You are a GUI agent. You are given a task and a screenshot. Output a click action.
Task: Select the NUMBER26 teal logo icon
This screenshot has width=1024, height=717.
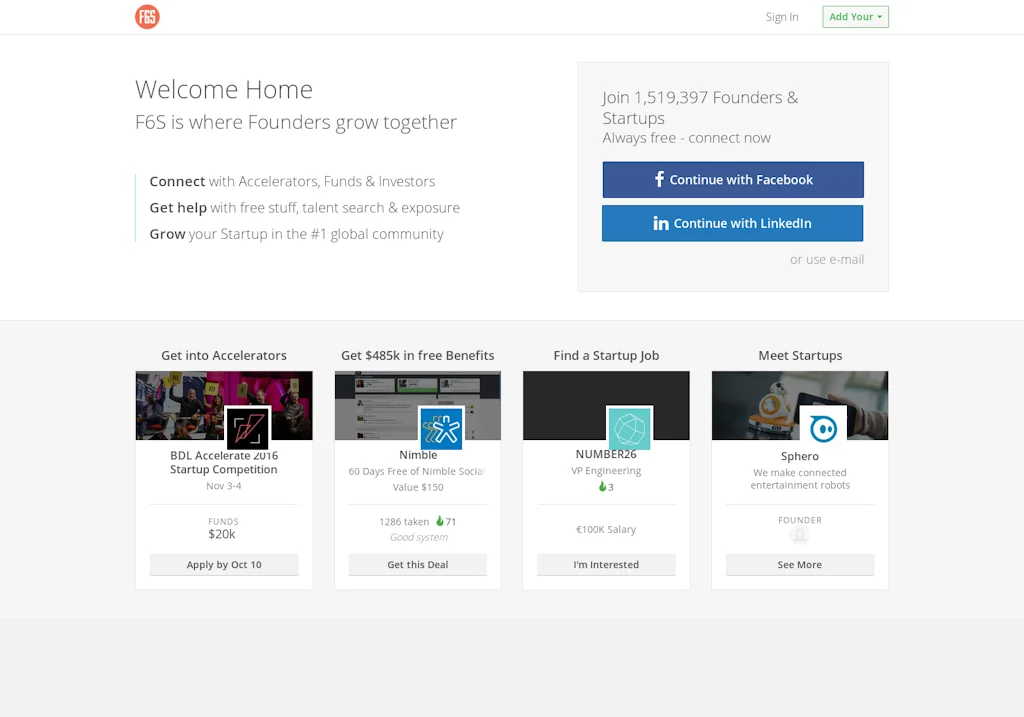pyautogui.click(x=629, y=428)
